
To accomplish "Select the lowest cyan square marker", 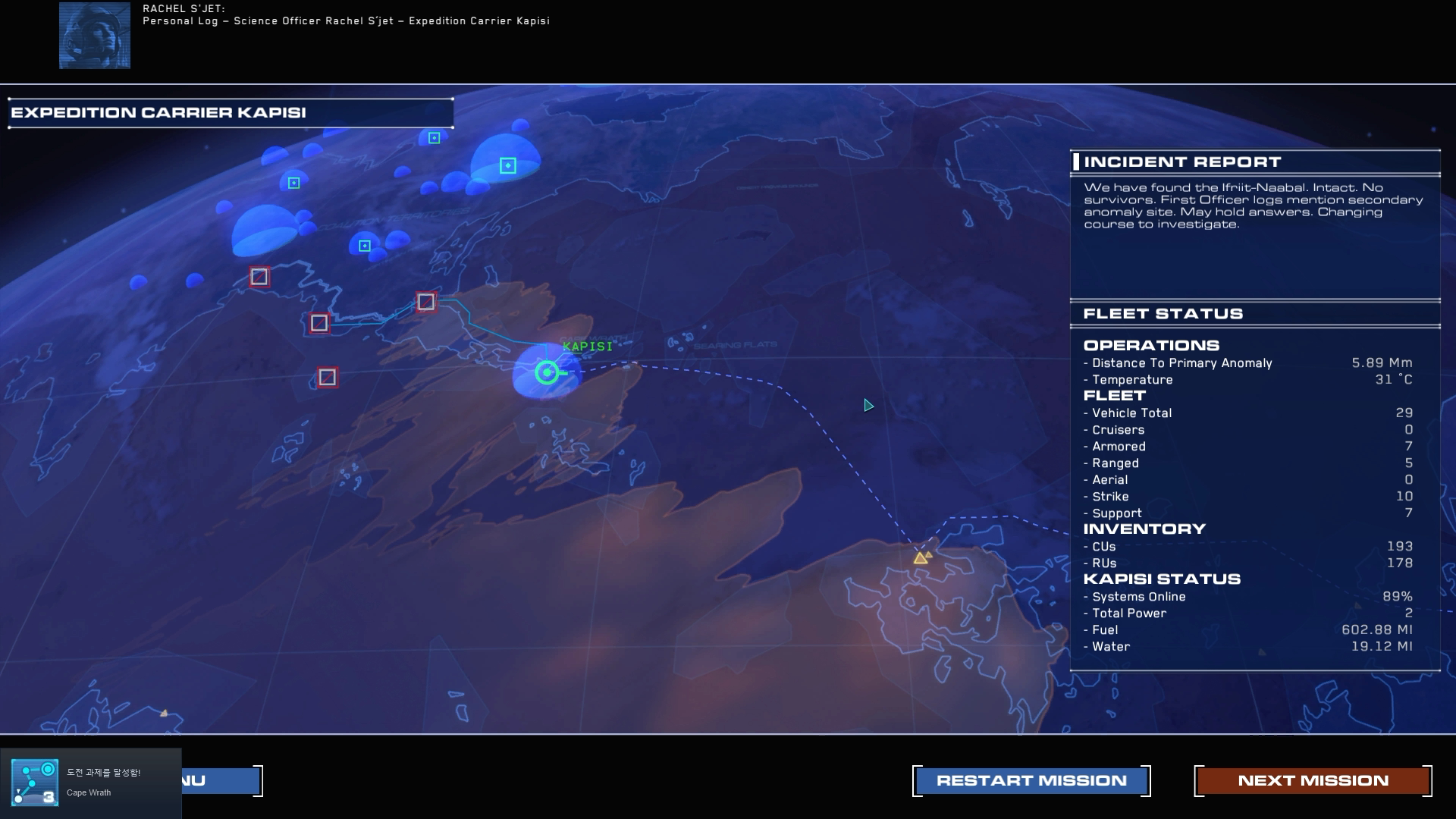I will pos(365,246).
